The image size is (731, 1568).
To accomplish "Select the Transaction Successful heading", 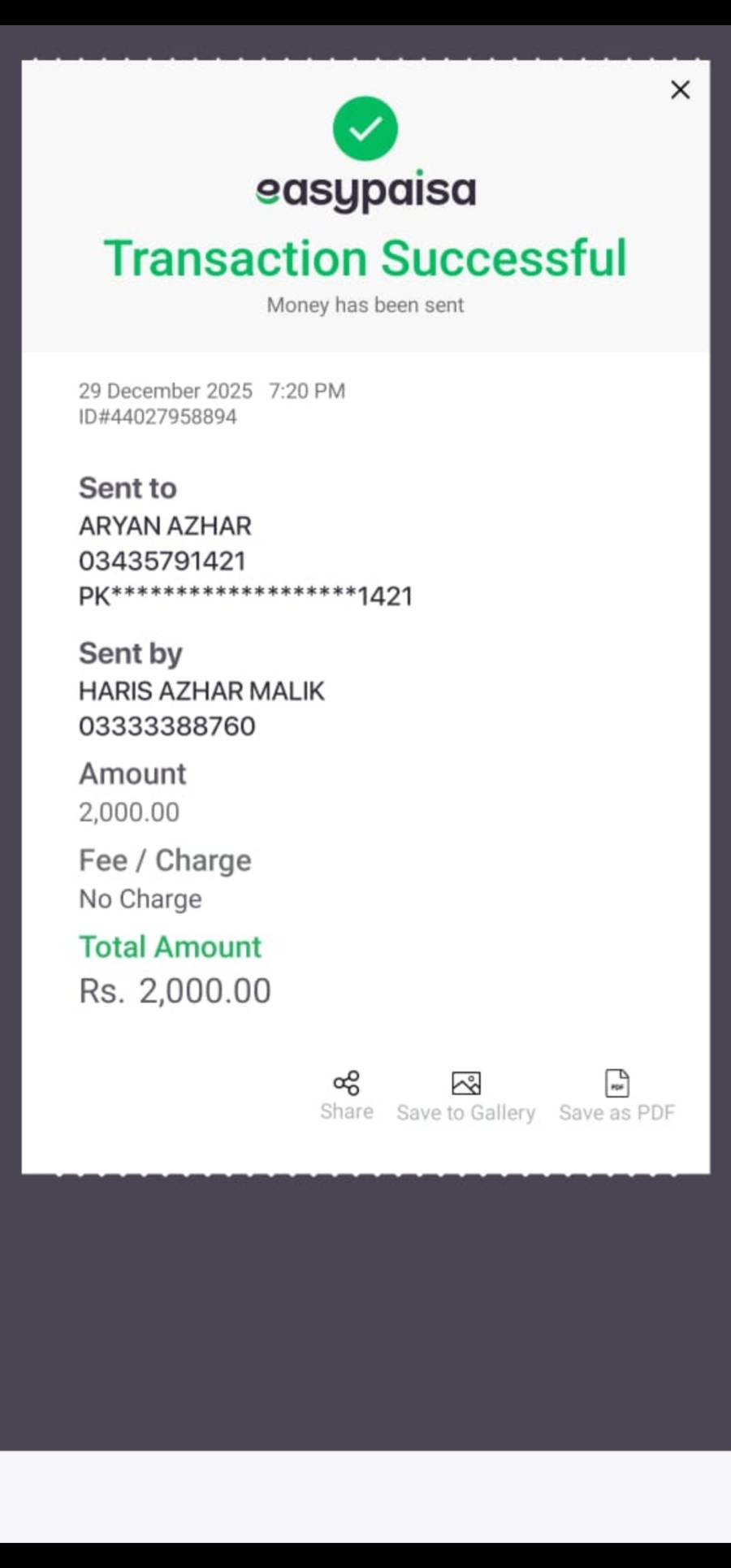I will point(365,258).
